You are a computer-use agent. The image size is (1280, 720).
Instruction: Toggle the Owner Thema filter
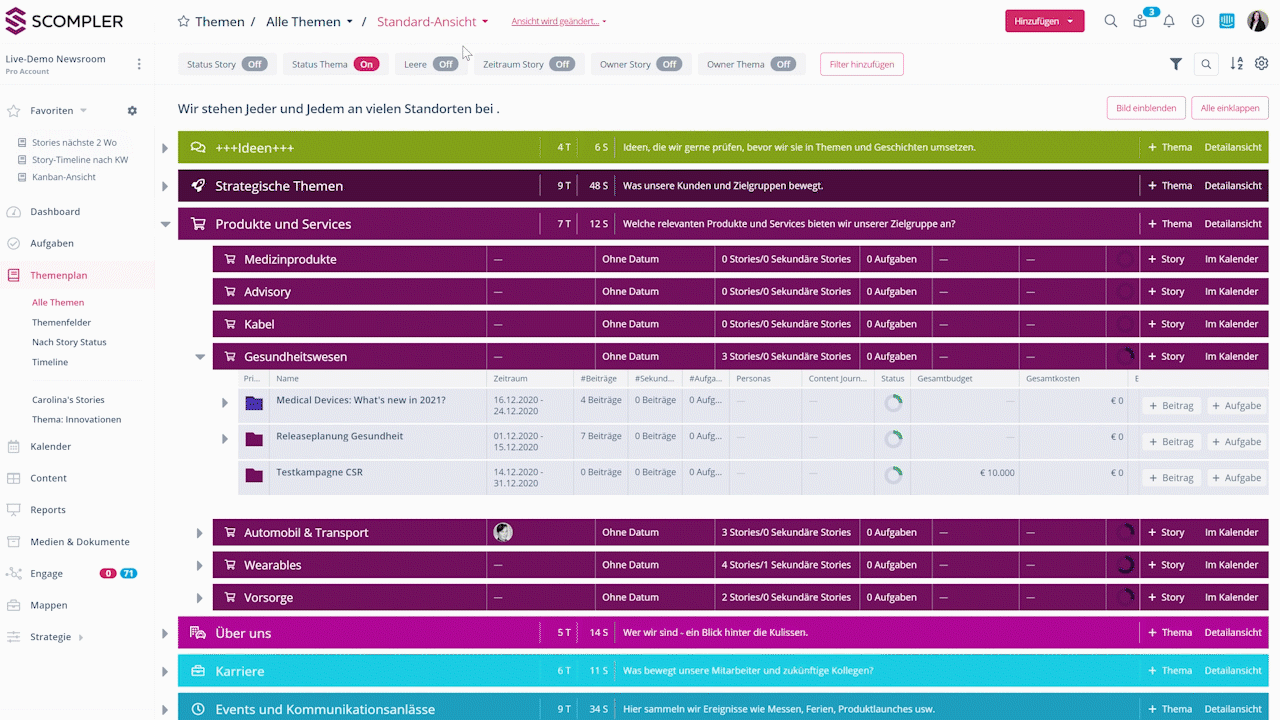783,64
